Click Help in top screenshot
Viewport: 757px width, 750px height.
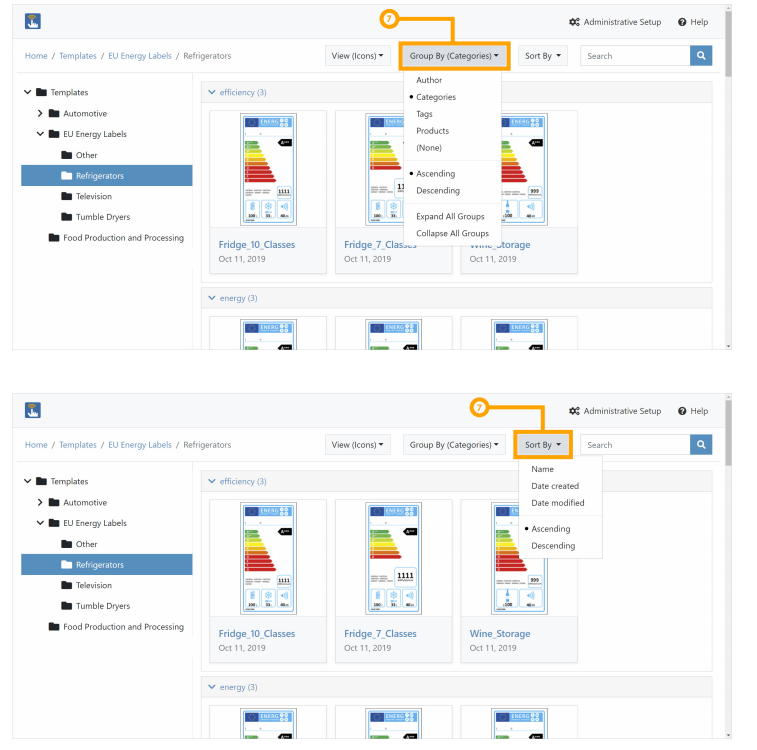693,22
